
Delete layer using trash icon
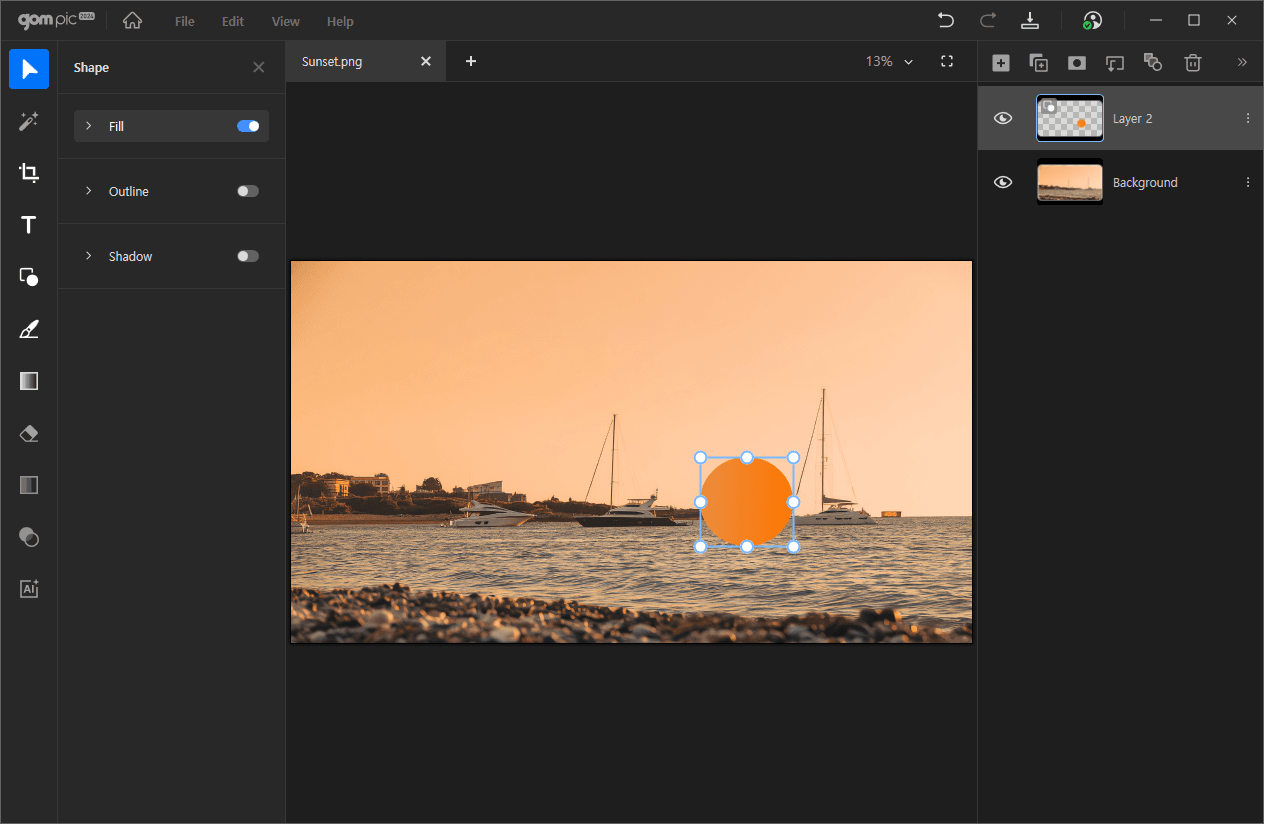tap(1192, 62)
